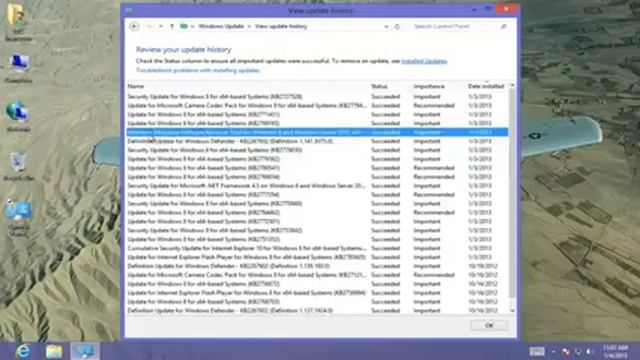Screen dimensions: 640x360
Task: Launch Internet Explorer from the taskbar
Action: pos(22,351)
